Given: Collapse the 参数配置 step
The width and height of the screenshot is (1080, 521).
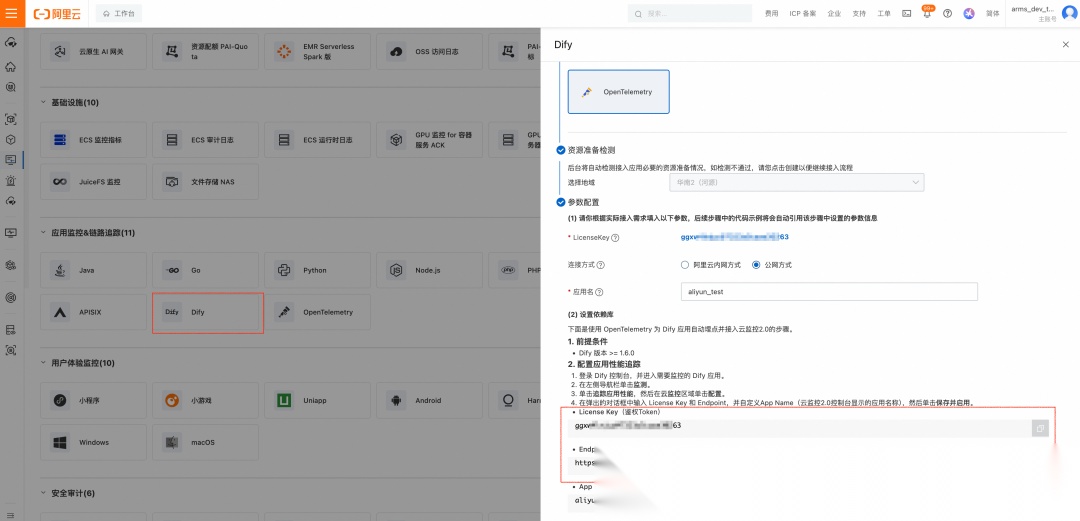Looking at the screenshot, I should pos(561,202).
